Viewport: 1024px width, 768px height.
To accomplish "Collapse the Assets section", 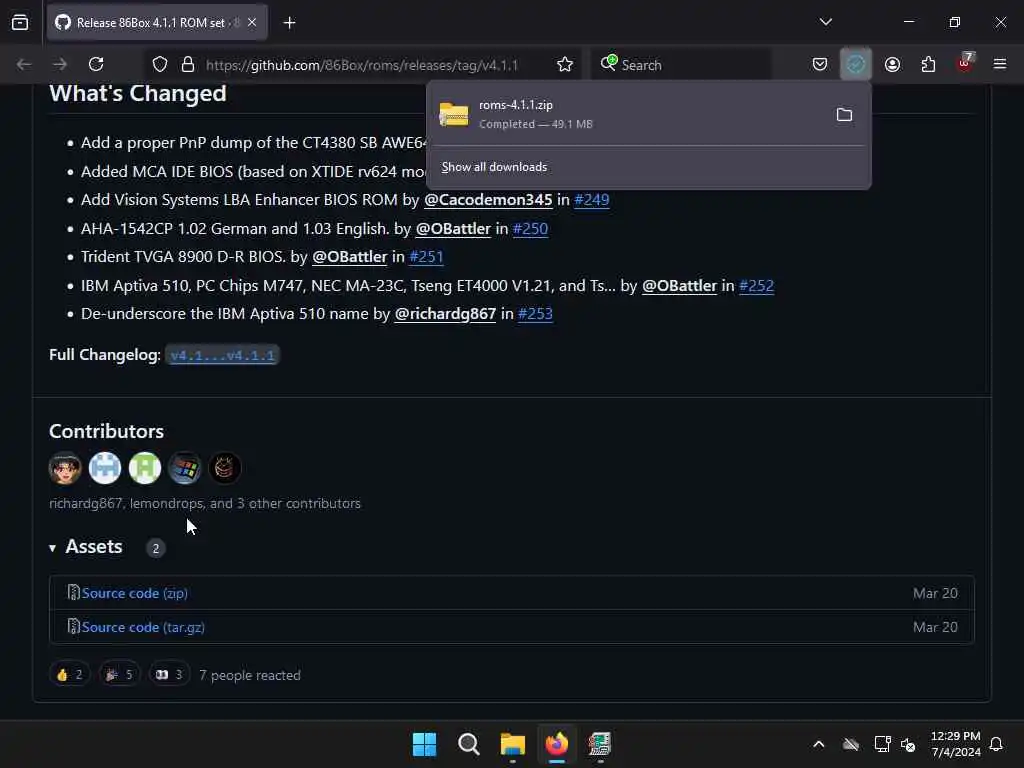I will 86,547.
